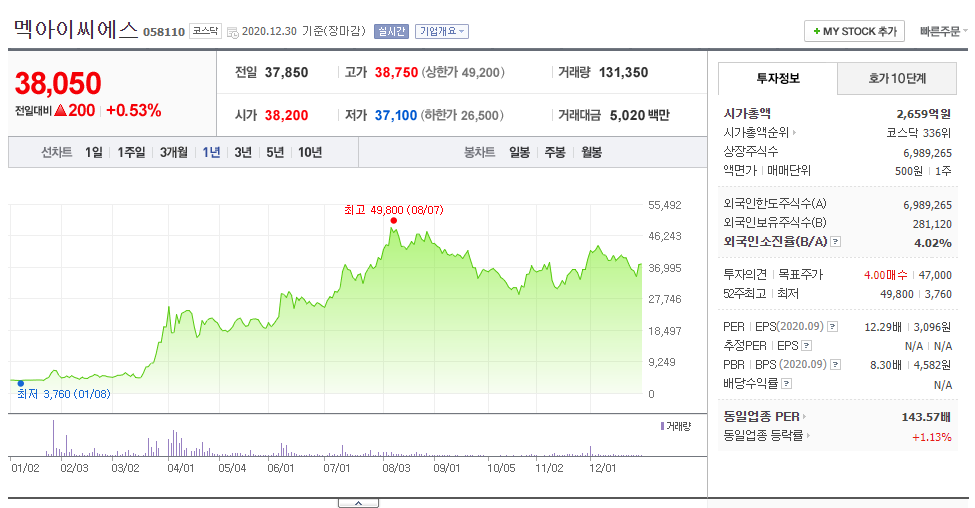
Task: Open the 기업개요 dropdown
Action: [442, 31]
